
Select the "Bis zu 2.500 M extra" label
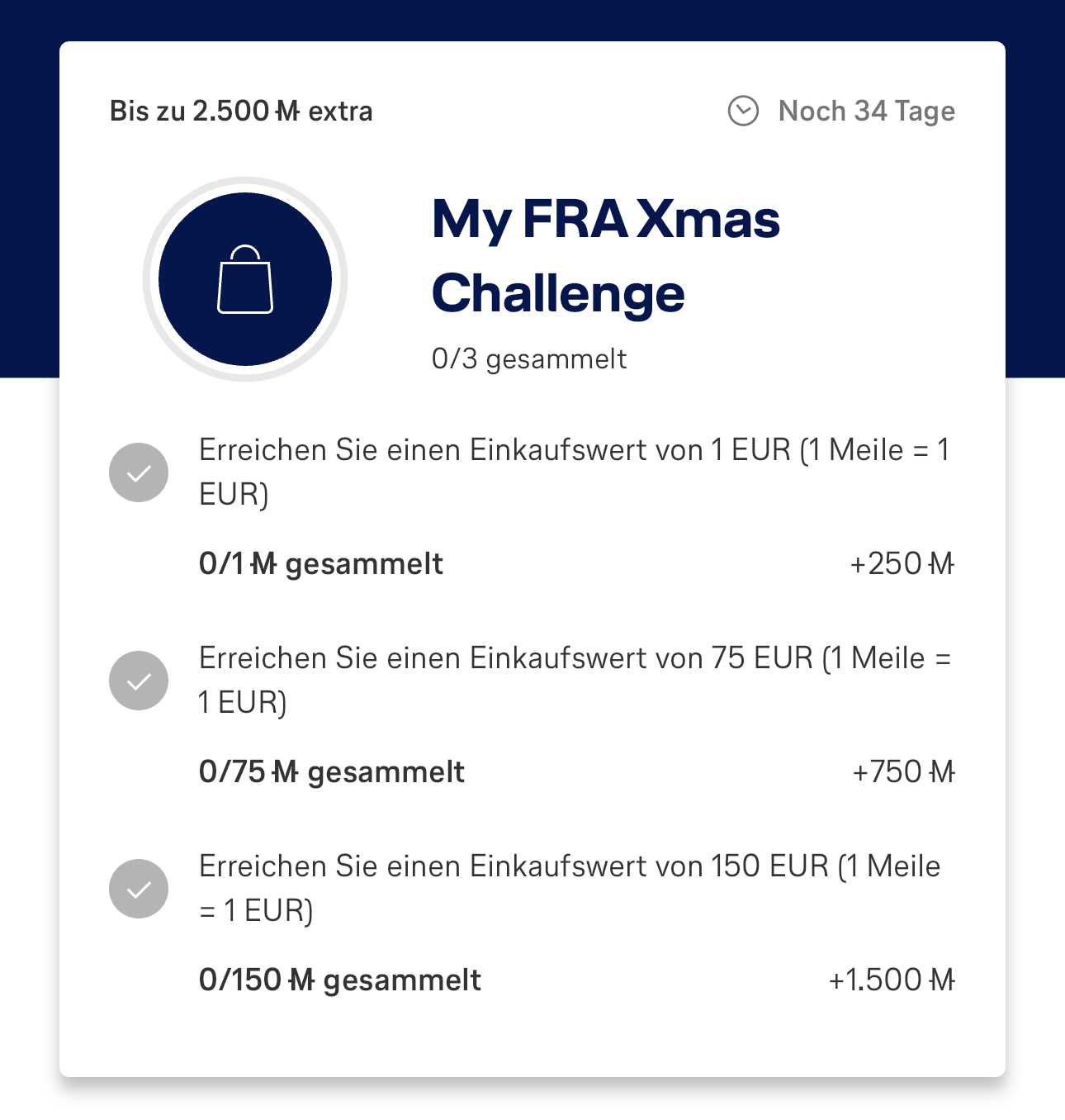241,111
